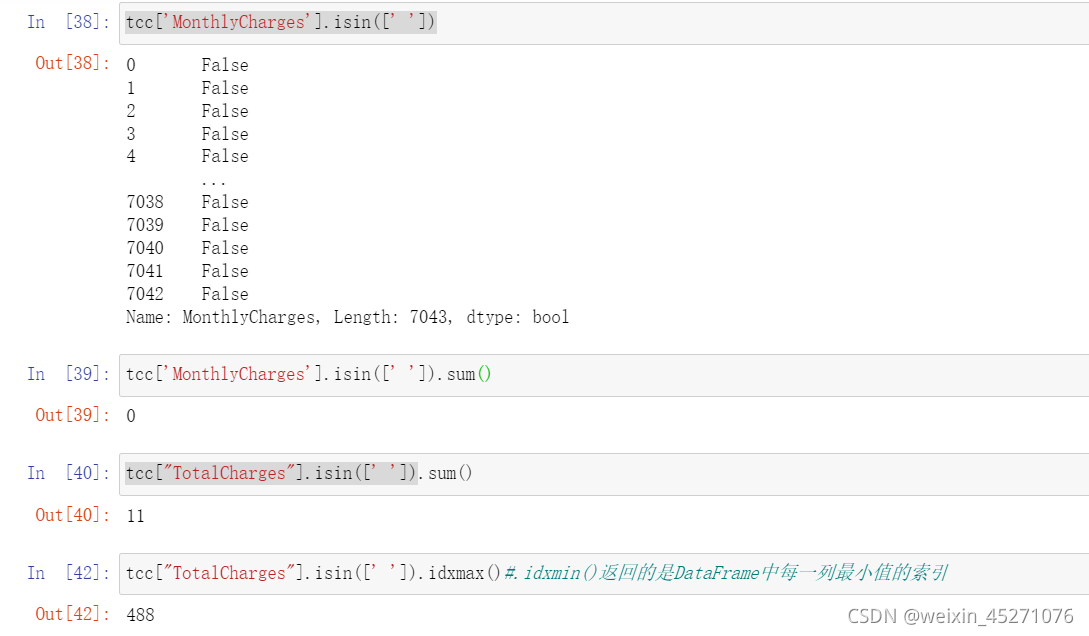Viewport: 1089px width, 636px height.
Task: Click the output row with index 3
Action: click(x=188, y=134)
